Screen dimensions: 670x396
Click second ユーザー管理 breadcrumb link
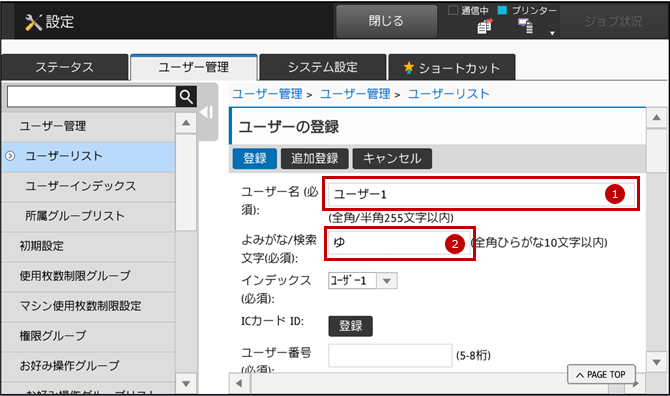point(355,94)
